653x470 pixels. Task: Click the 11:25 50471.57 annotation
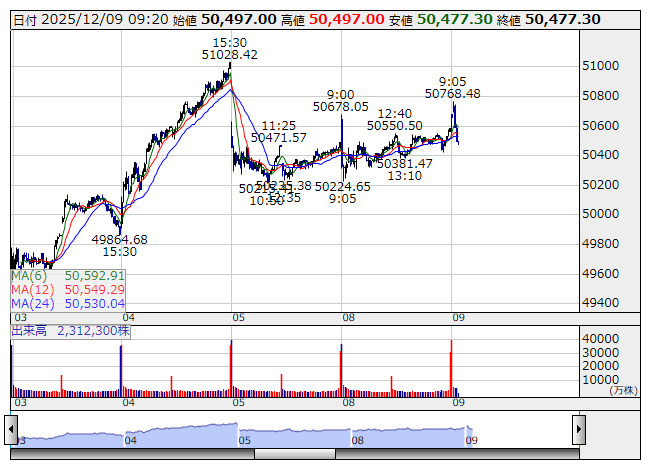point(279,132)
